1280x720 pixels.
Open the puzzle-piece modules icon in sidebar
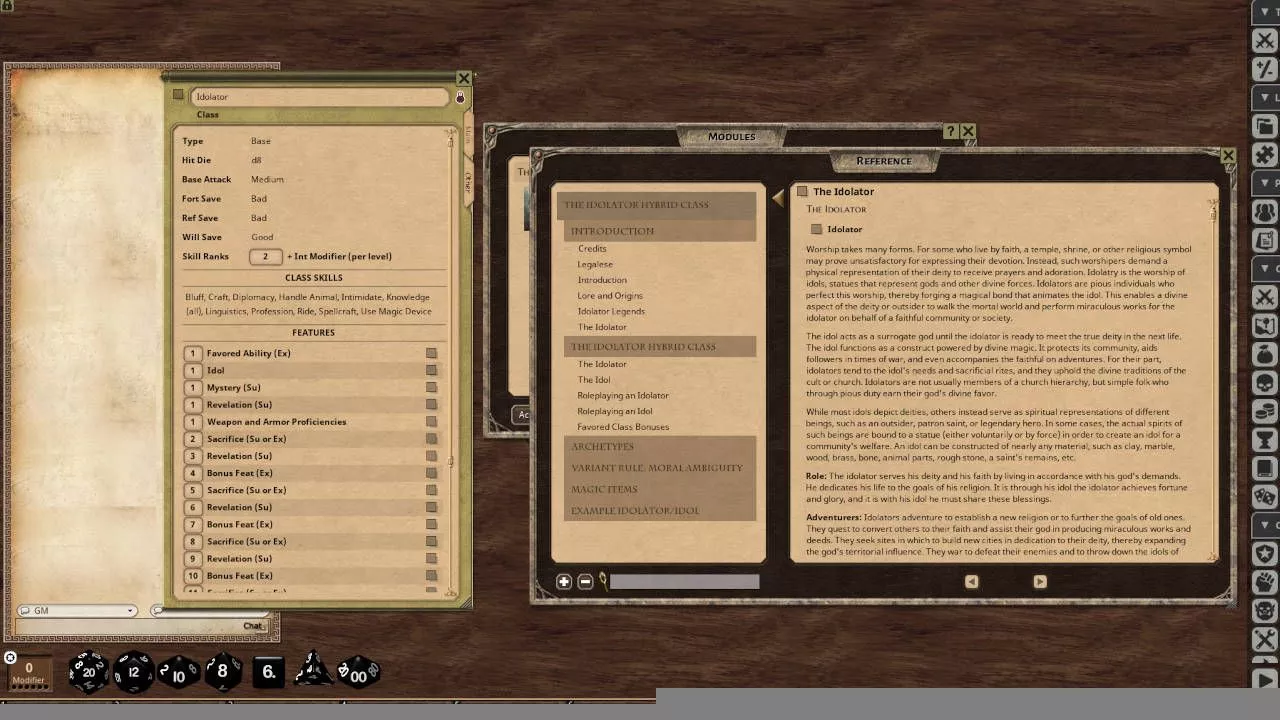[1265, 155]
